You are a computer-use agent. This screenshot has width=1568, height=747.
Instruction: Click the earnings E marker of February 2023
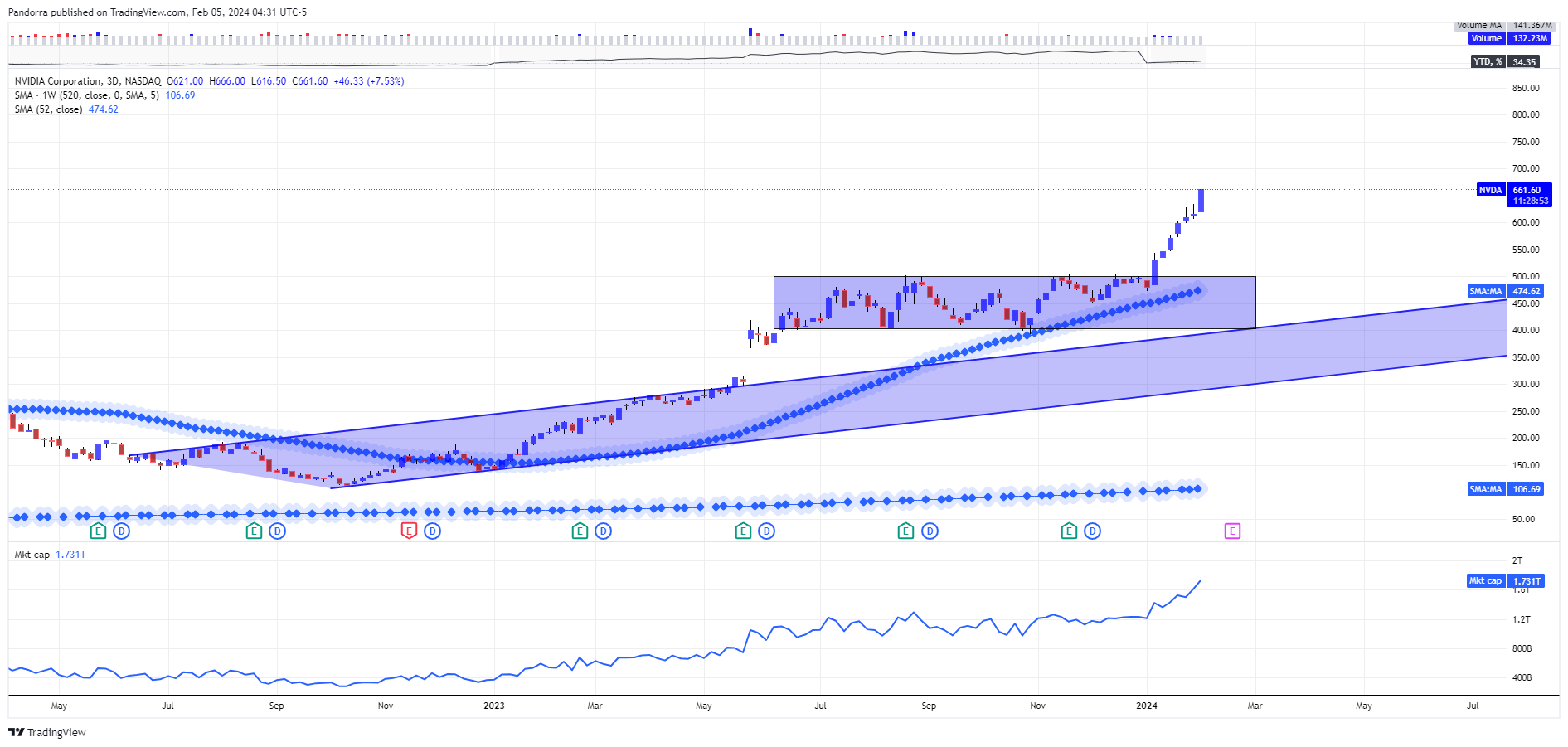[x=580, y=531]
